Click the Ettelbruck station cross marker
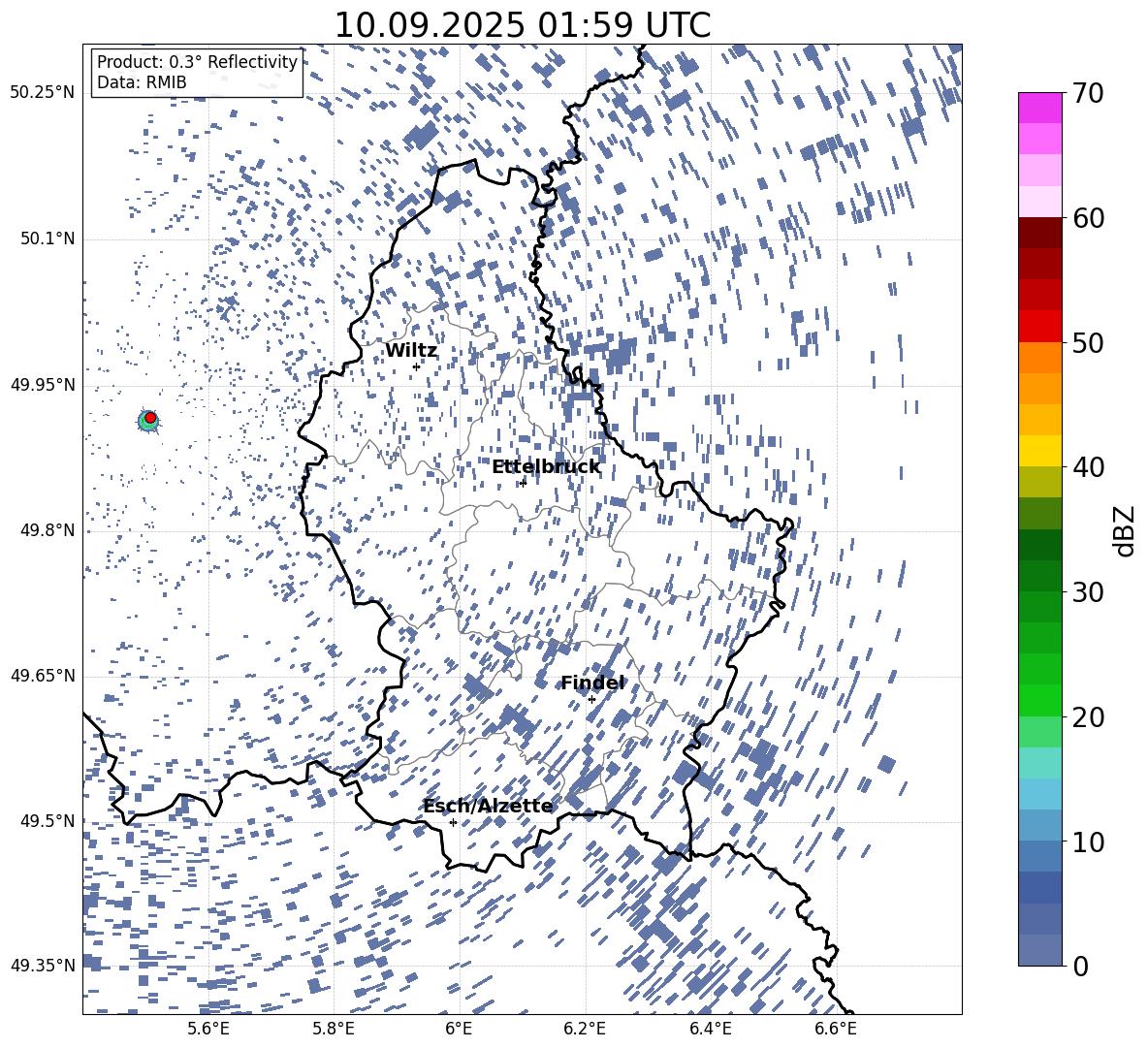 tap(523, 482)
